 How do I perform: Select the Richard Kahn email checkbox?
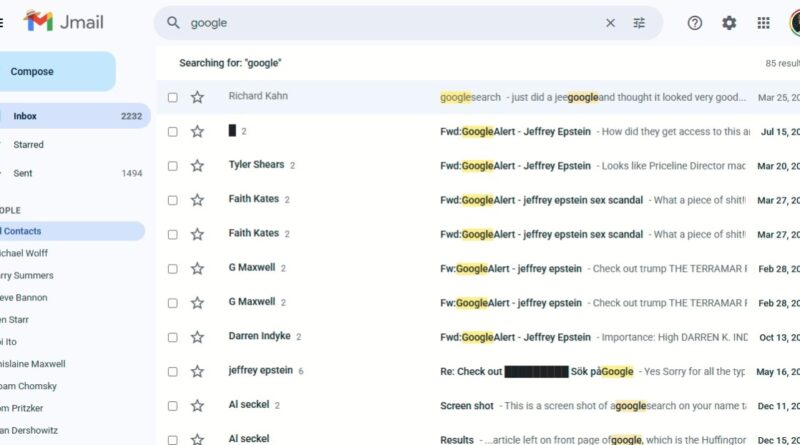pos(173,97)
